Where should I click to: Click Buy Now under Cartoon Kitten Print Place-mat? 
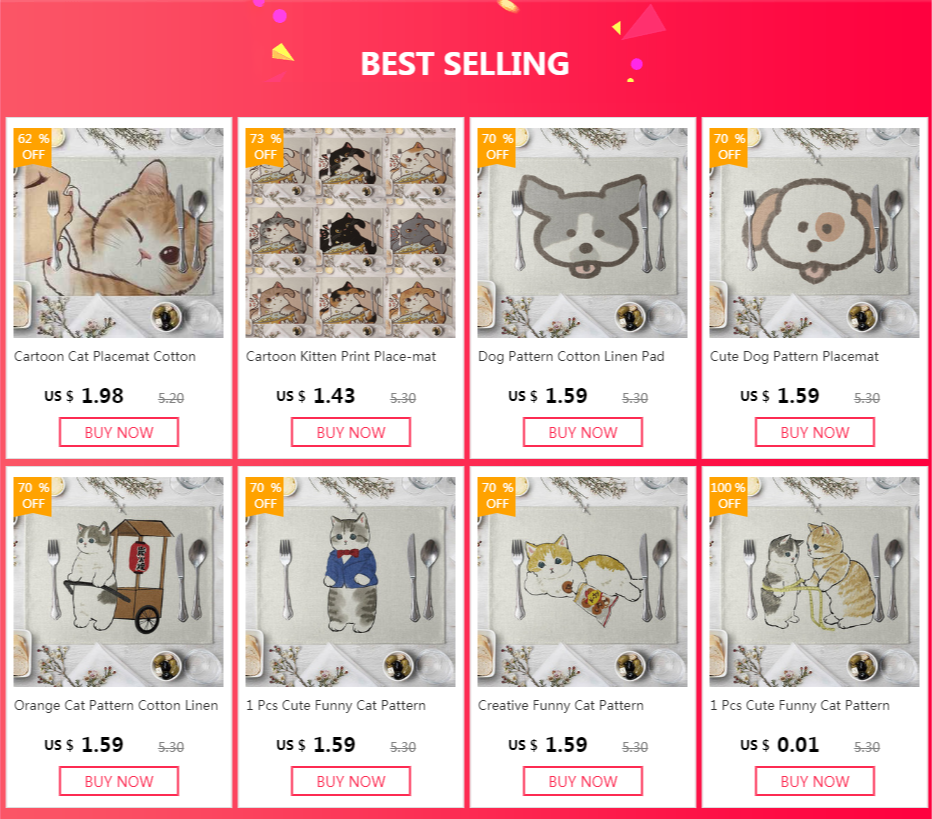pyautogui.click(x=351, y=432)
